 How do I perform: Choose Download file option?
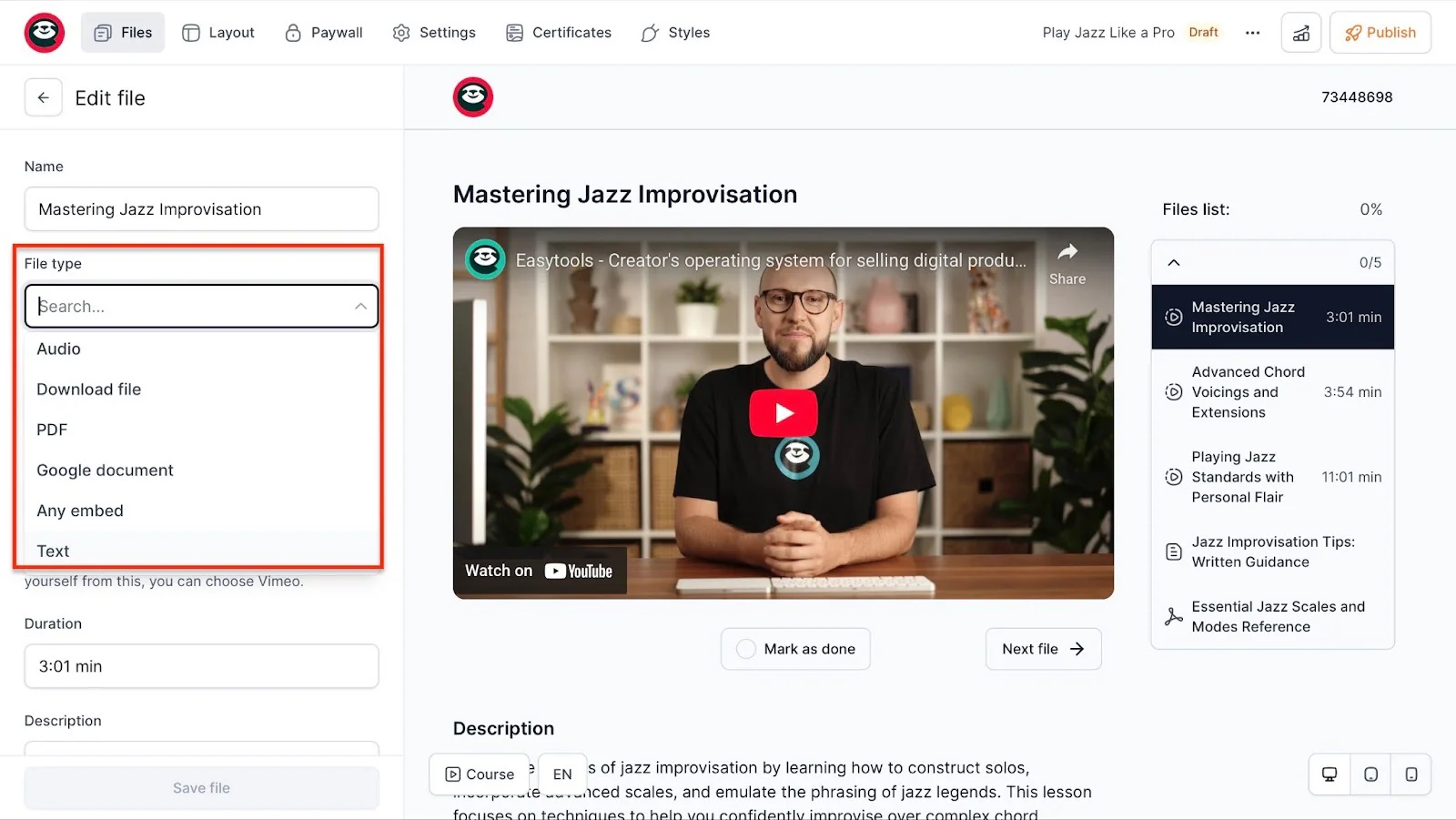201,390
